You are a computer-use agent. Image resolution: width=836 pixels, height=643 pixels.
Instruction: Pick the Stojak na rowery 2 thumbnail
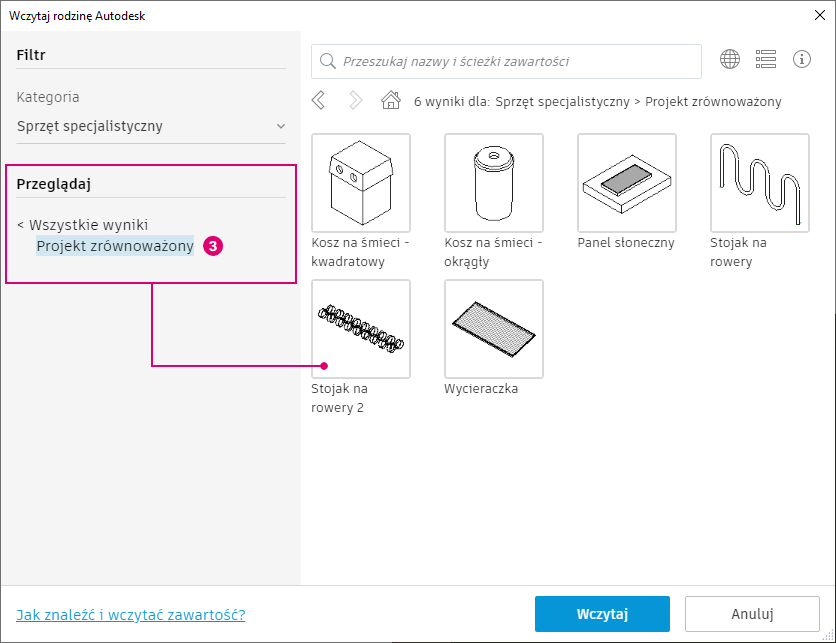point(362,329)
